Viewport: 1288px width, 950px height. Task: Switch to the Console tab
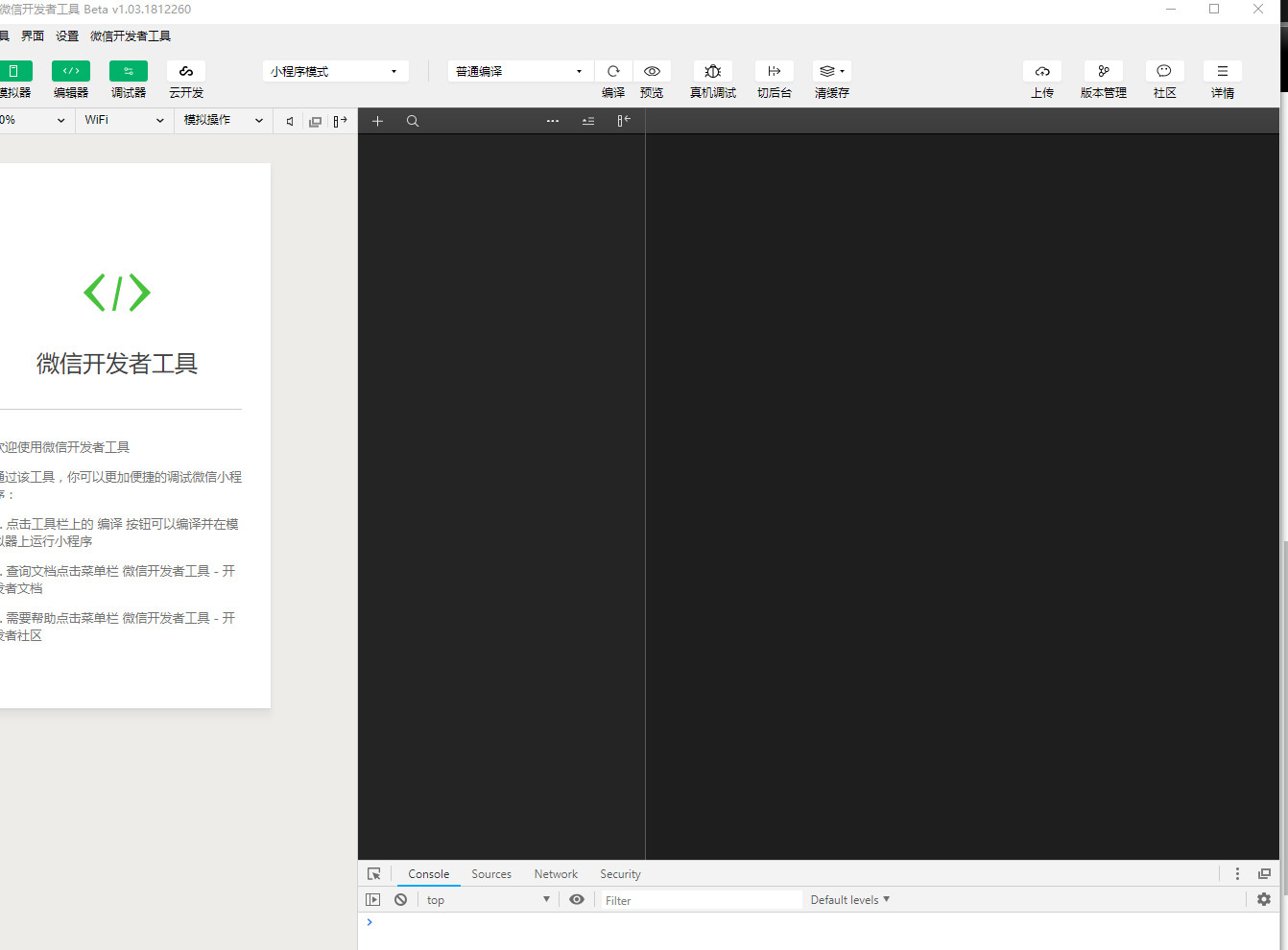point(429,874)
